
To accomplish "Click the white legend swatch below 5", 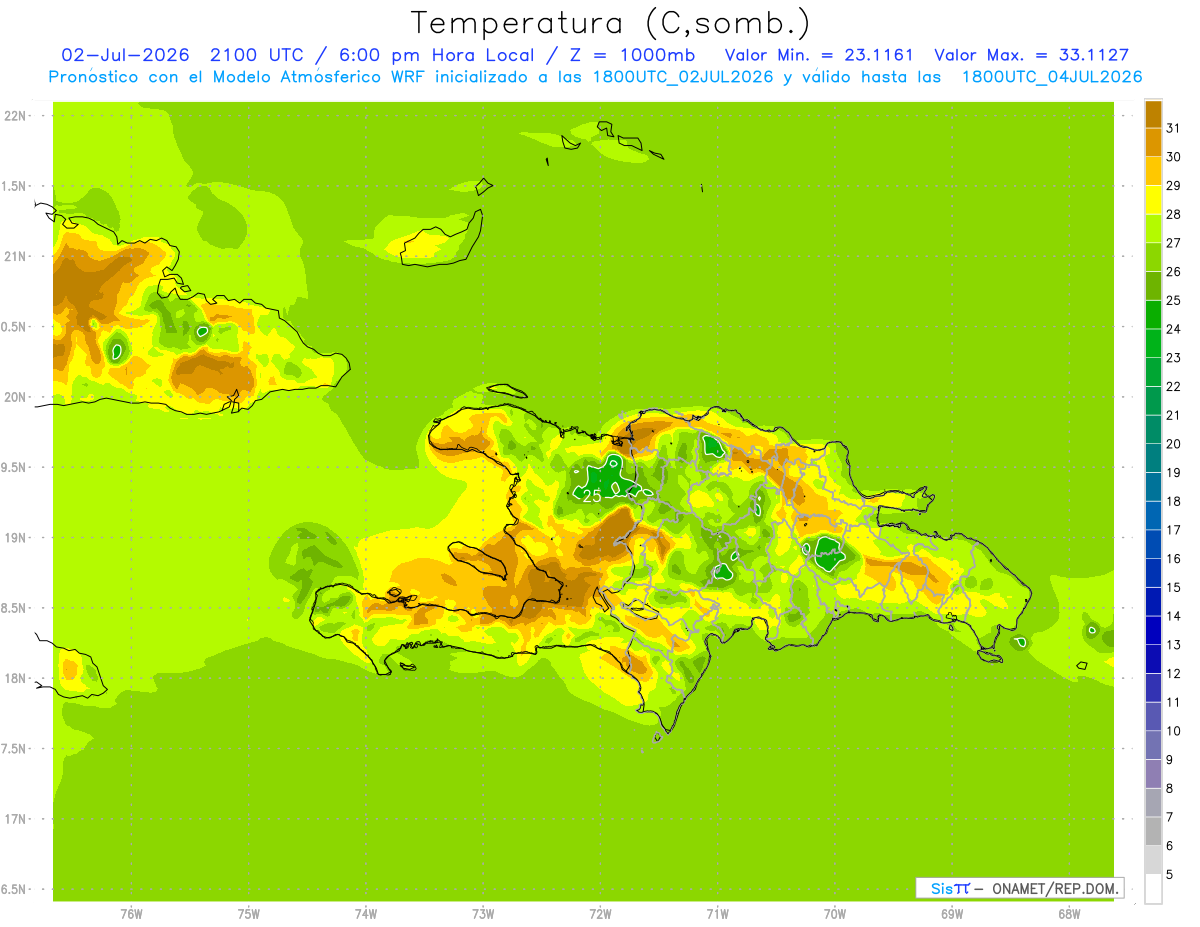I will pos(1153,888).
